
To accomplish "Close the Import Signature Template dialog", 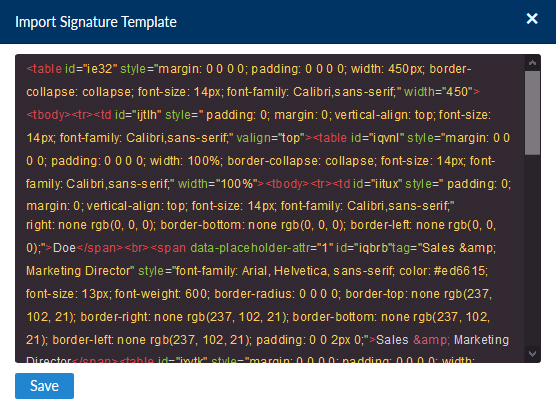I will pyautogui.click(x=532, y=18).
